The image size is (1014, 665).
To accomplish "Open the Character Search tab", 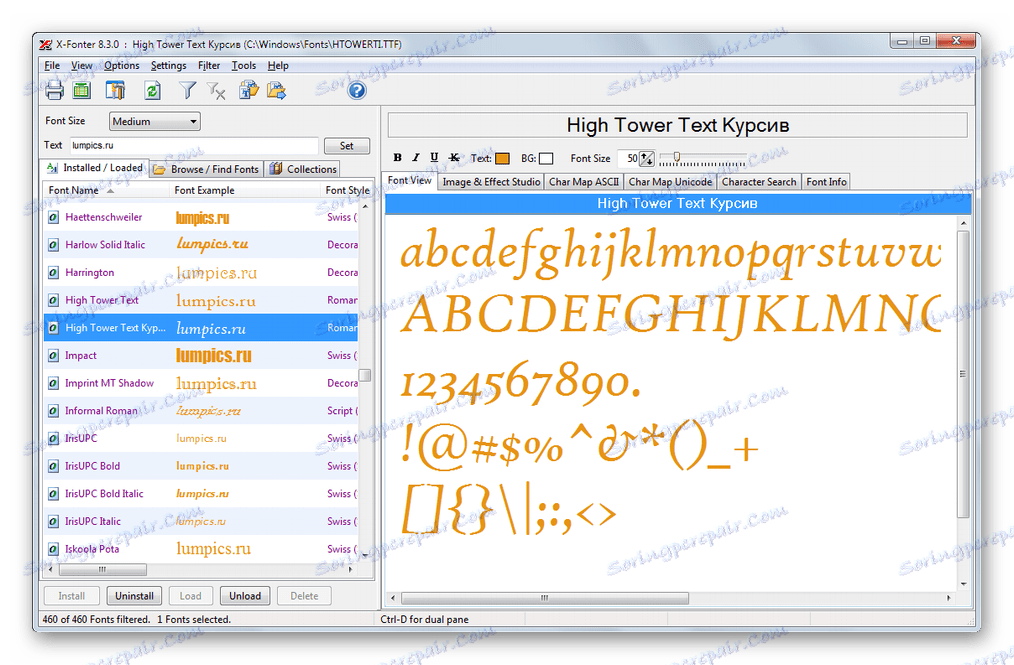I will click(759, 182).
